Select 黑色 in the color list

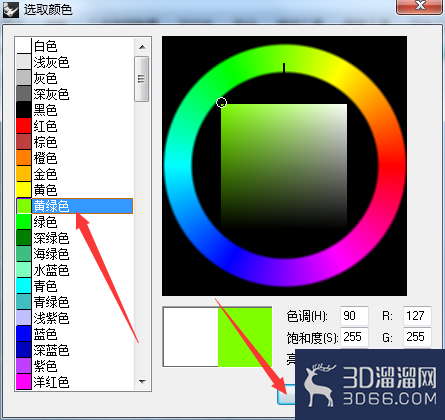tap(75, 110)
